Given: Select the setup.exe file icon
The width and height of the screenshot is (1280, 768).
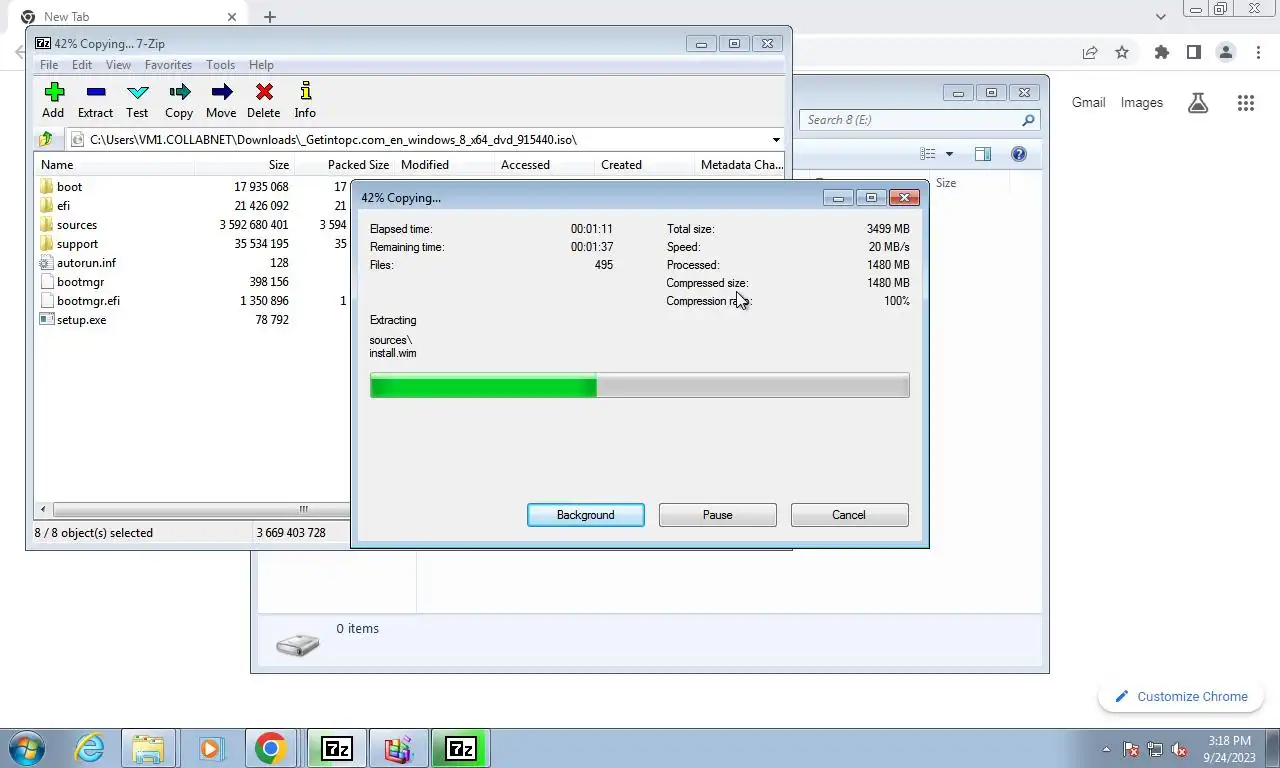Looking at the screenshot, I should click(46, 320).
